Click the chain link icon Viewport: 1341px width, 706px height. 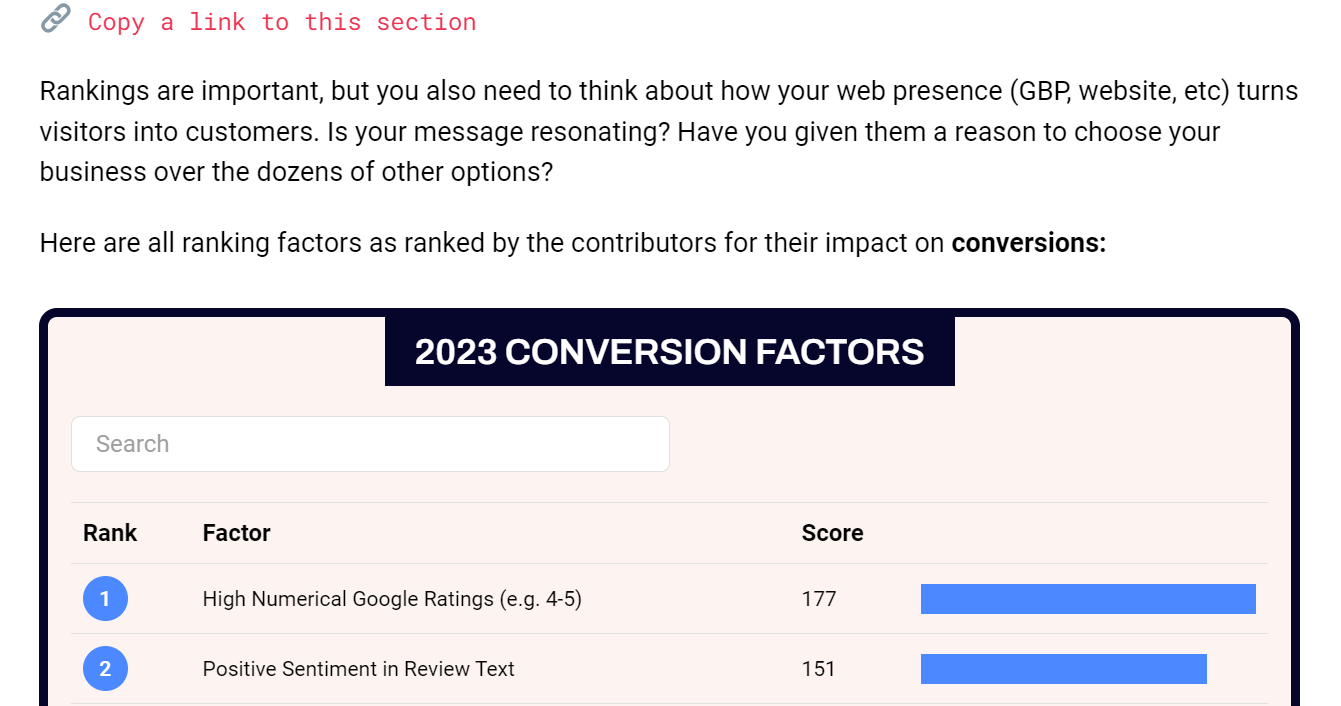click(x=55, y=19)
